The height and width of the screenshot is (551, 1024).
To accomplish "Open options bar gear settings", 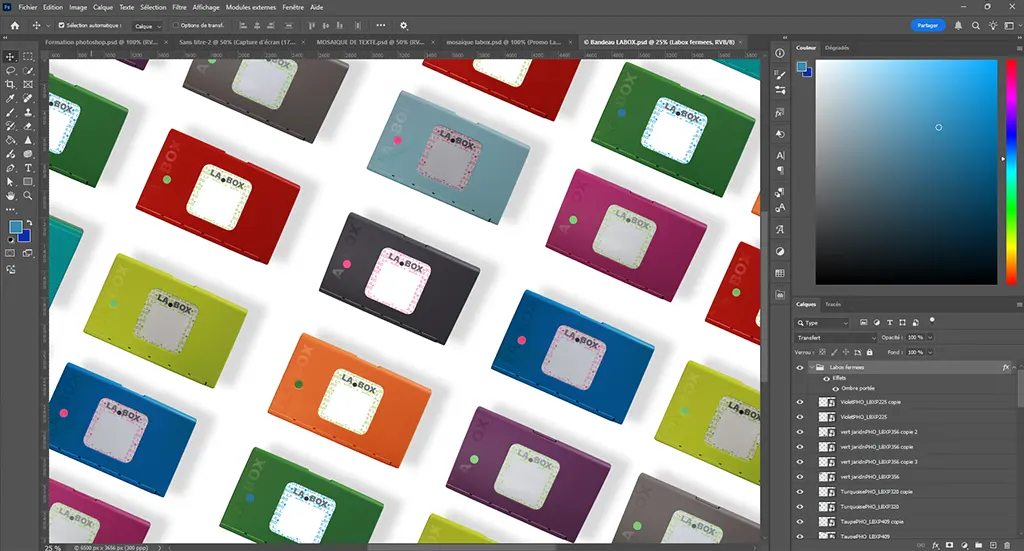I will [404, 25].
